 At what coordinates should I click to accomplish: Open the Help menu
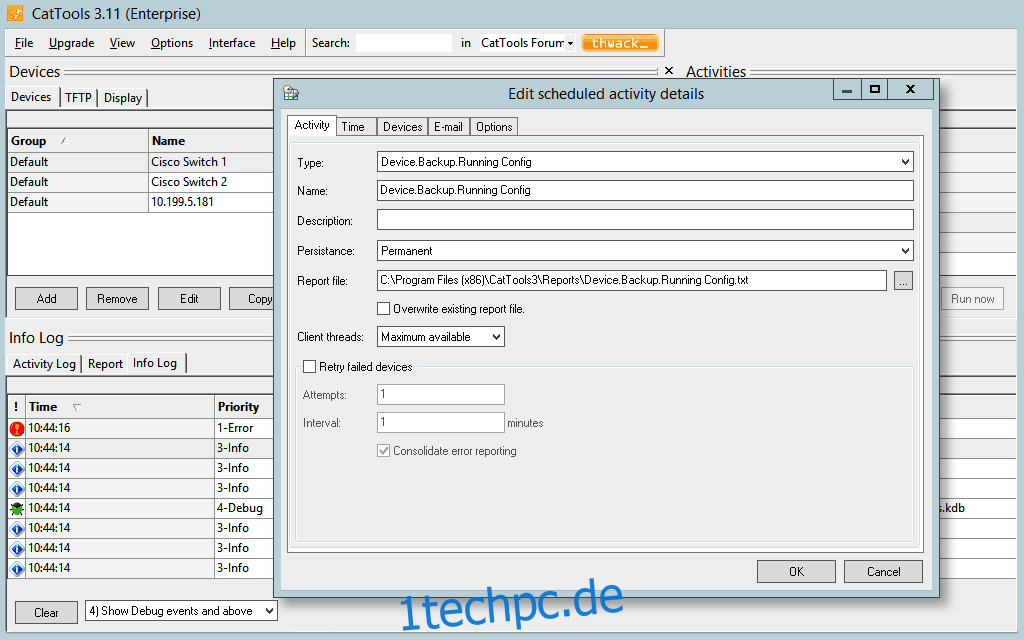tap(283, 43)
